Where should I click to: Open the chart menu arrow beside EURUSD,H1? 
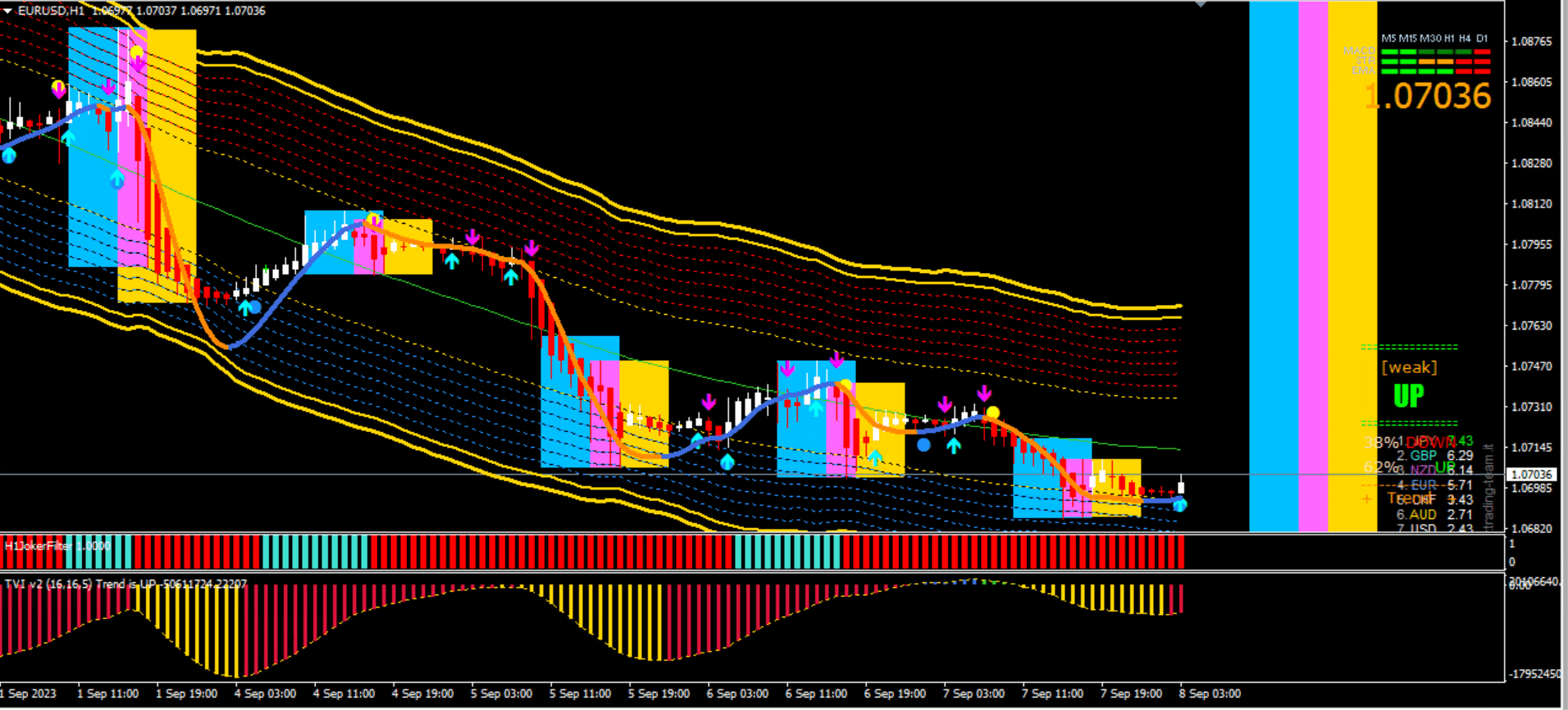[x=7, y=11]
